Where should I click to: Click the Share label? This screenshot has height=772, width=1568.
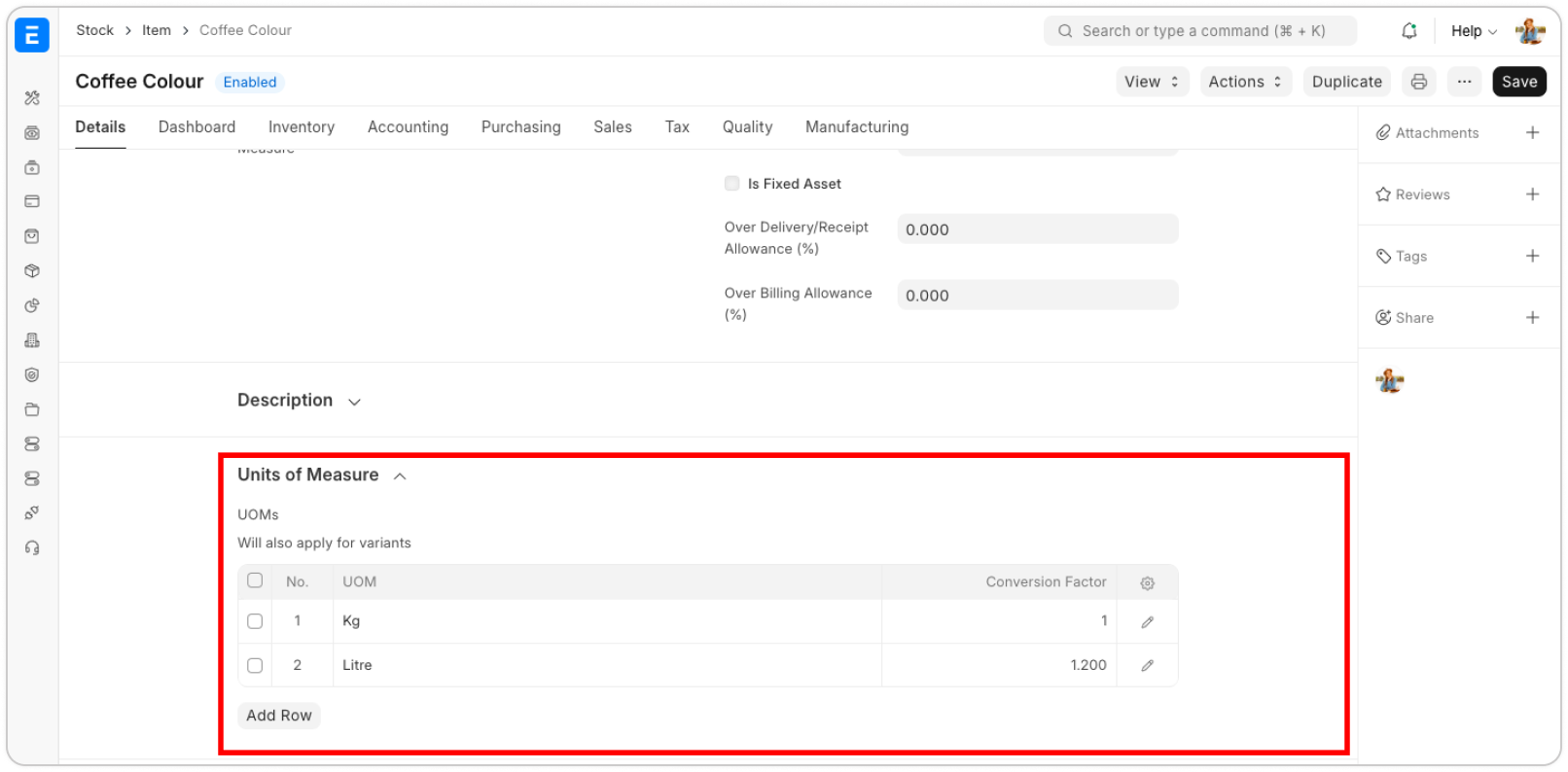click(1414, 318)
